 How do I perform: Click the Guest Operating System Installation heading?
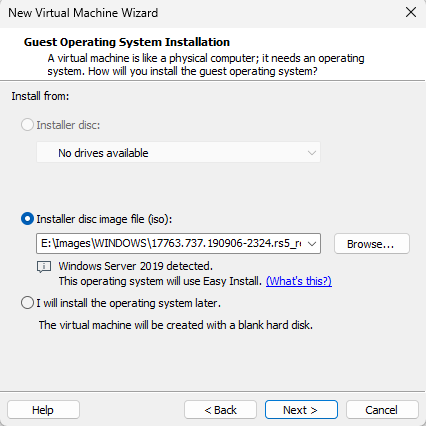[127, 42]
